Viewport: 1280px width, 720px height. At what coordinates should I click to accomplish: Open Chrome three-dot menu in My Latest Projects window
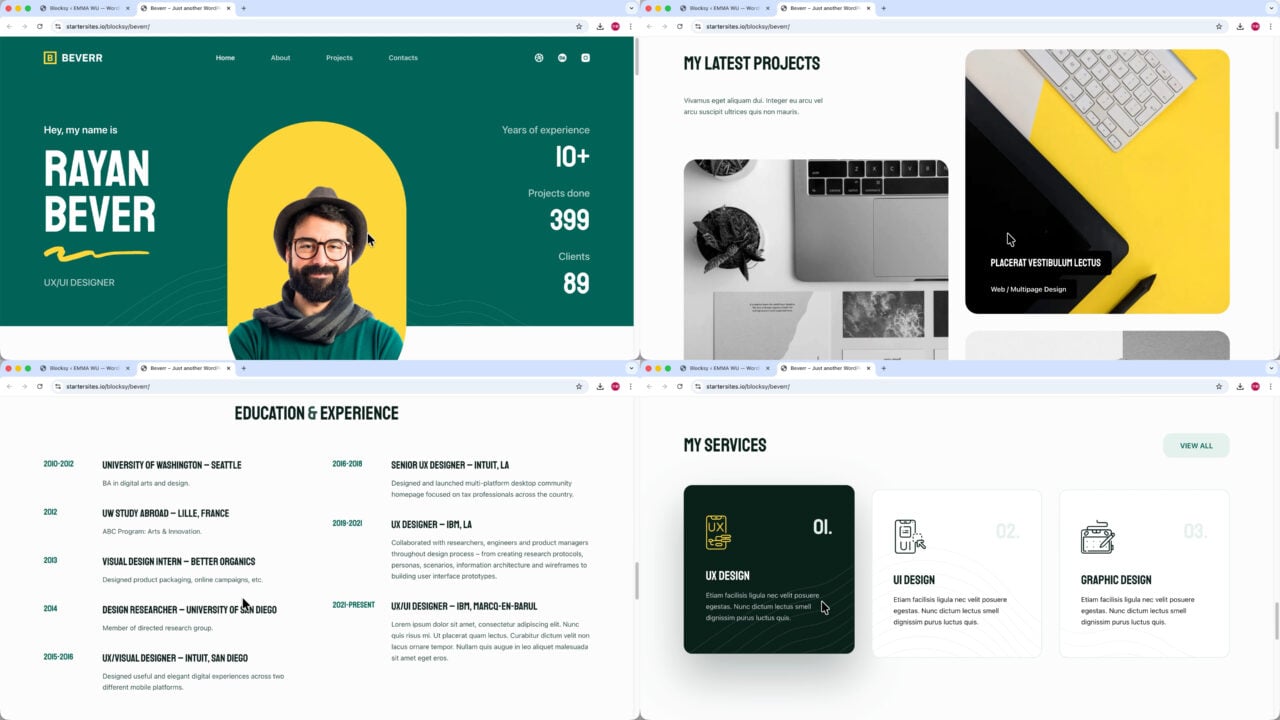1270,26
